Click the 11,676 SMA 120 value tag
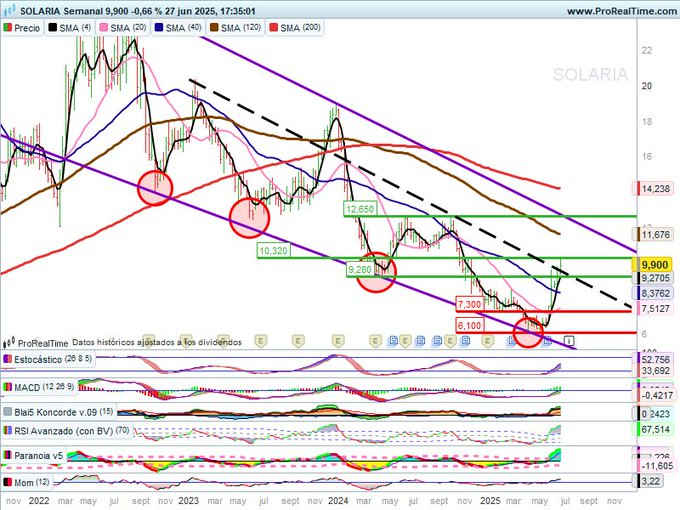Screen dimensions: 680x510 654,235
